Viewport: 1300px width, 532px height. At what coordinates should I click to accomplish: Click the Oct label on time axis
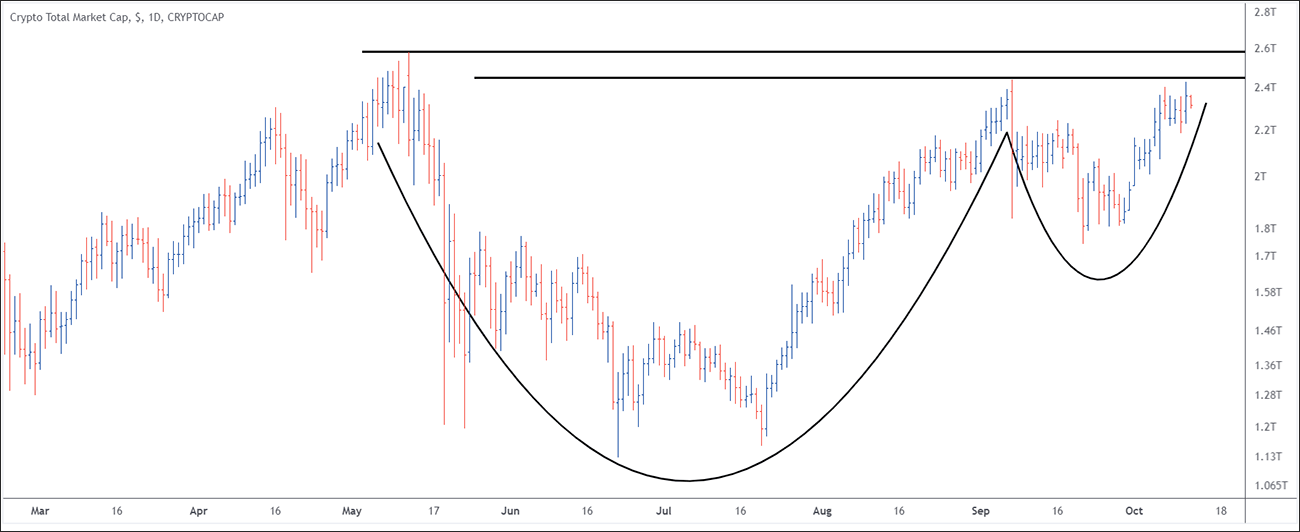[1134, 510]
